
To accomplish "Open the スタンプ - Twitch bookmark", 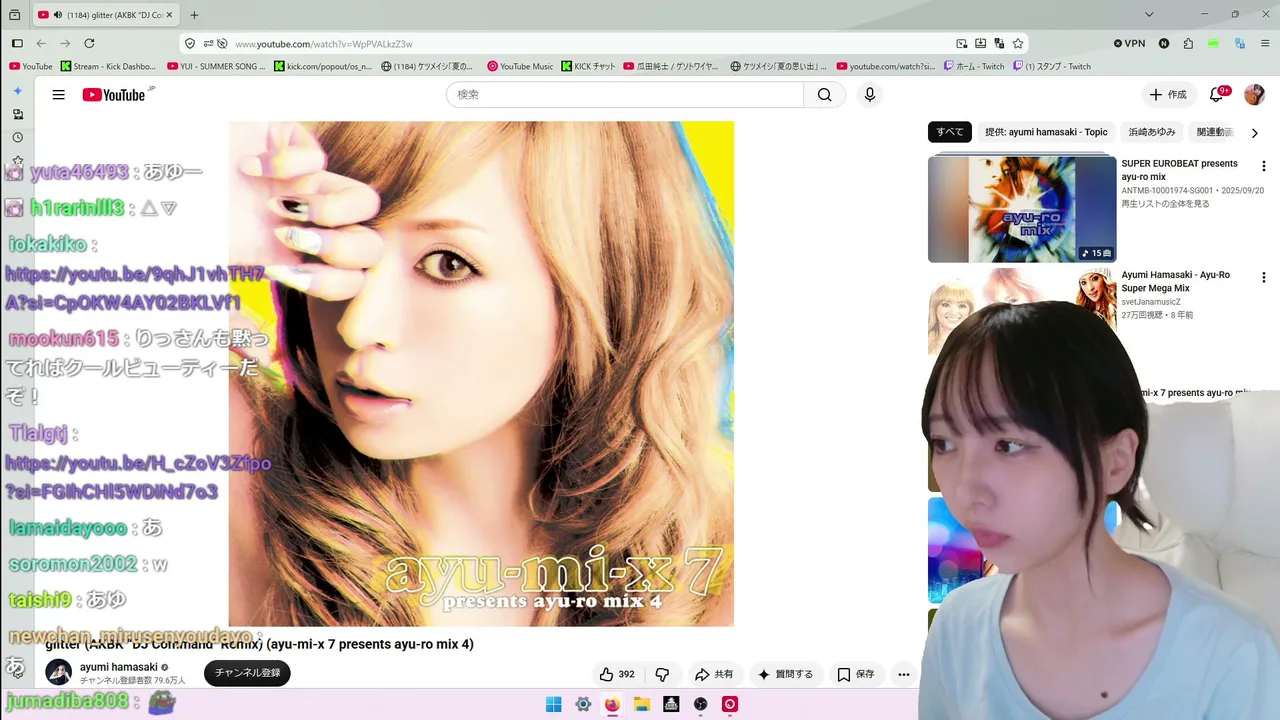I will (x=1052, y=67).
